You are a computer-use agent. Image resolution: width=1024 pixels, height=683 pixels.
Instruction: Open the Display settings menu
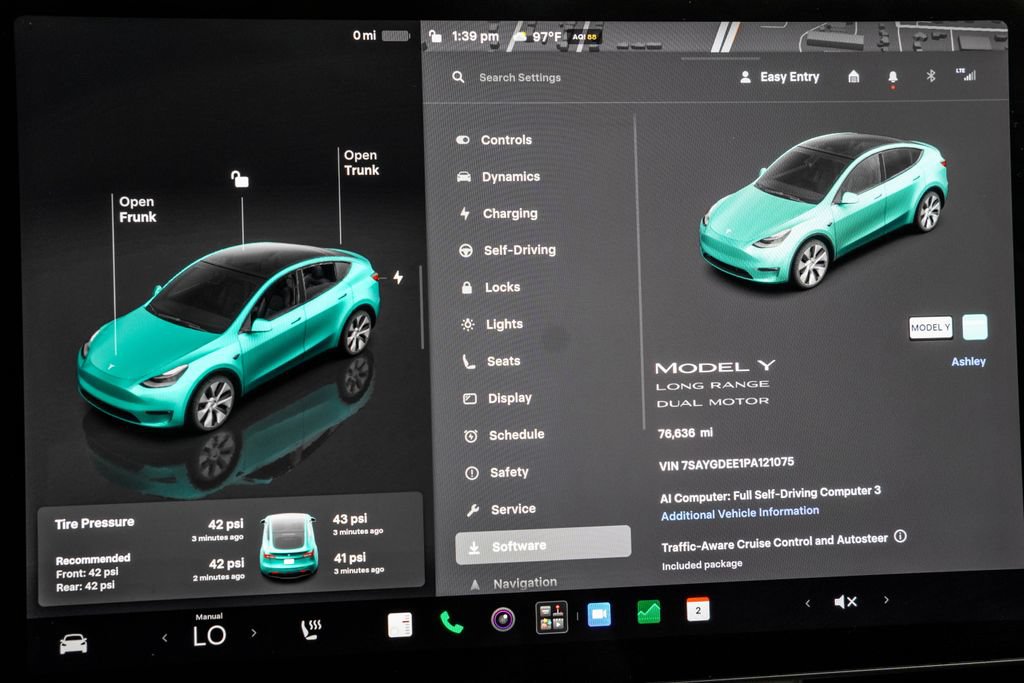click(498, 398)
